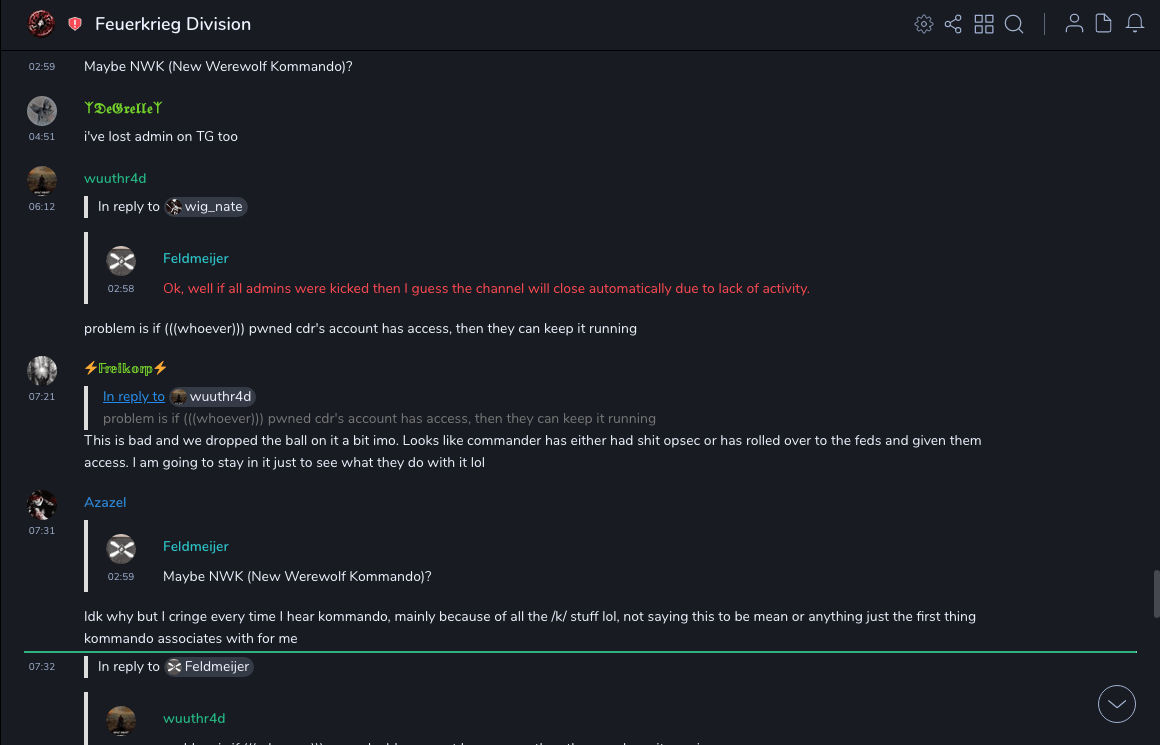
Task: Open the grid view icon
Action: (984, 24)
